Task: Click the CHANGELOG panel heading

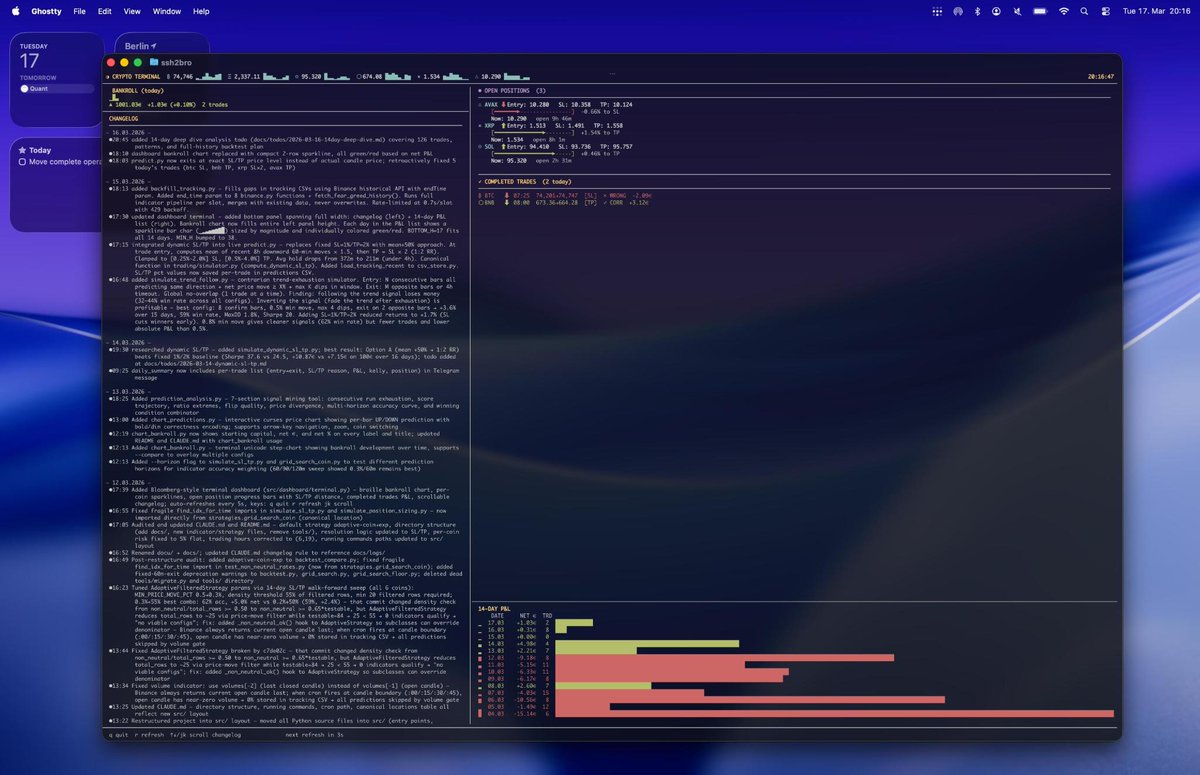Action: (123, 118)
